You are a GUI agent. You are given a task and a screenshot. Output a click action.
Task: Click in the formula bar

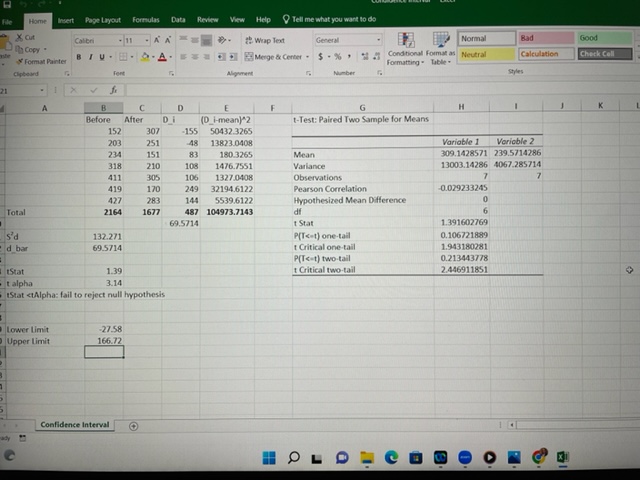pyautogui.click(x=380, y=89)
